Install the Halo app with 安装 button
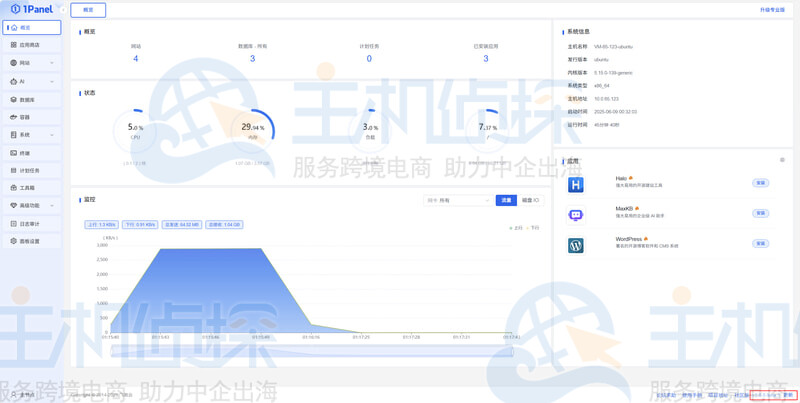The image size is (800, 403). (x=760, y=183)
